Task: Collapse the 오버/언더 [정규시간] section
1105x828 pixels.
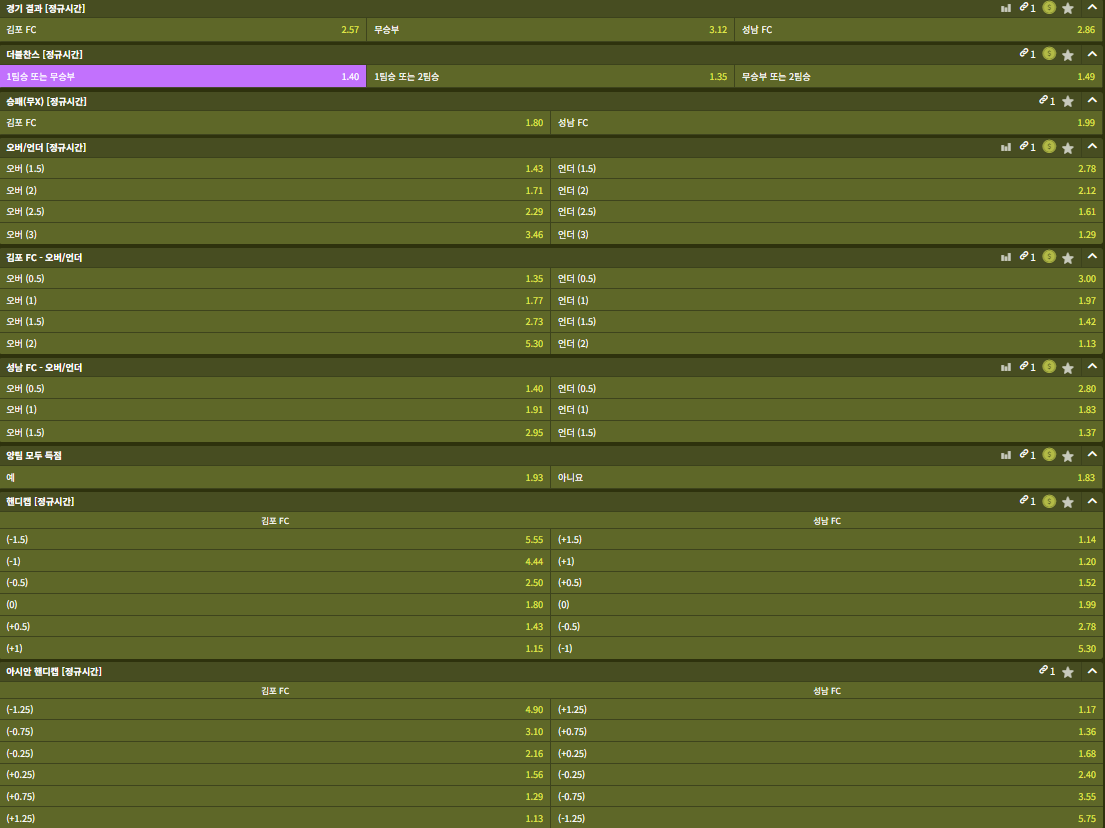Action: point(1092,147)
